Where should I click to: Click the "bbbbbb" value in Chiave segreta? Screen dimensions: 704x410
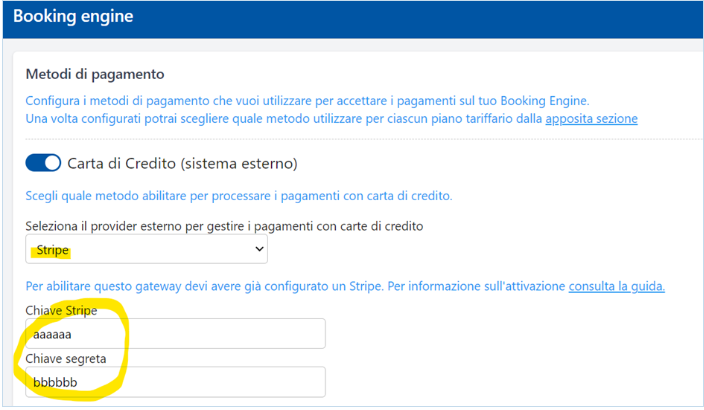coord(55,382)
